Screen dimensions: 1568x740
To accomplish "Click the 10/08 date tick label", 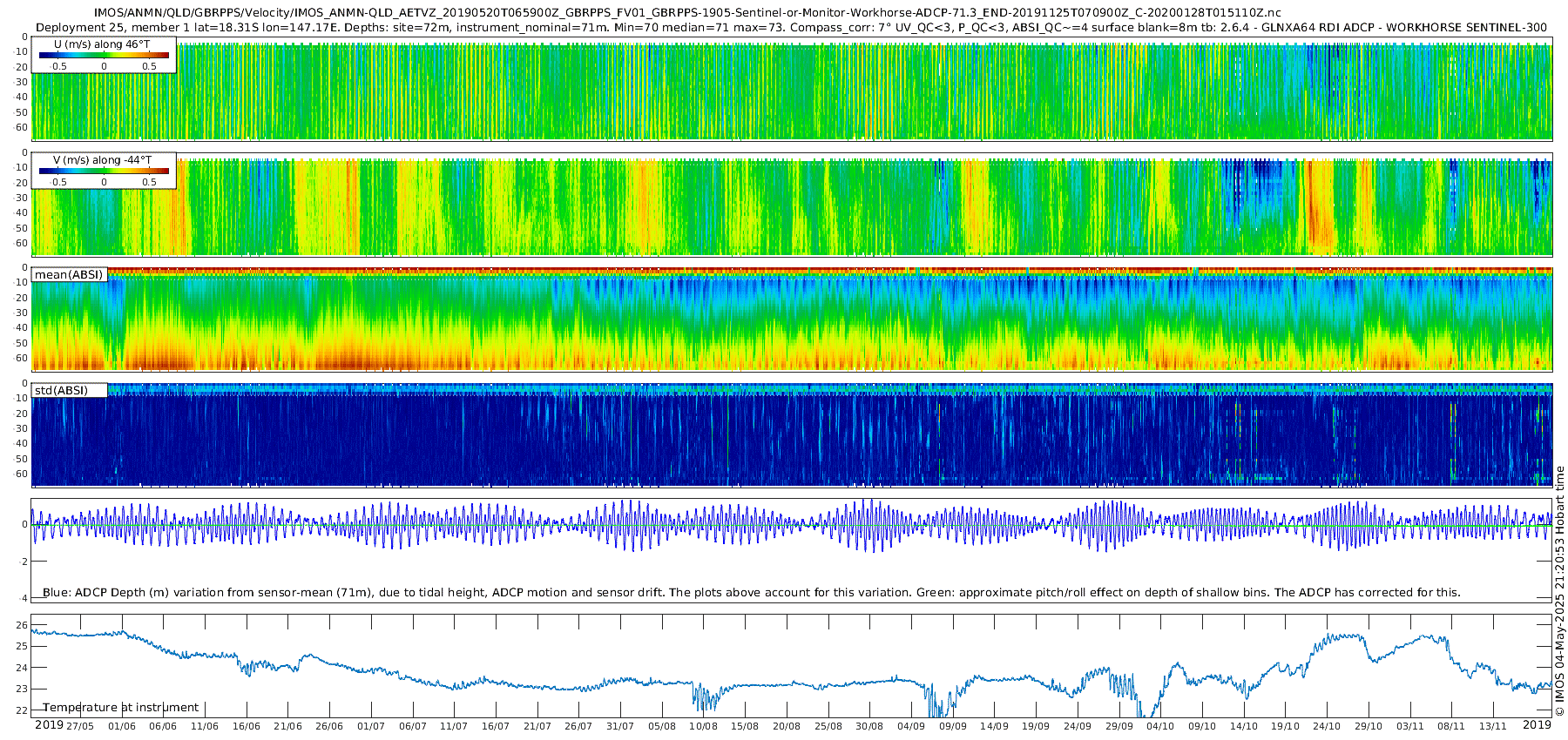I will [x=703, y=726].
